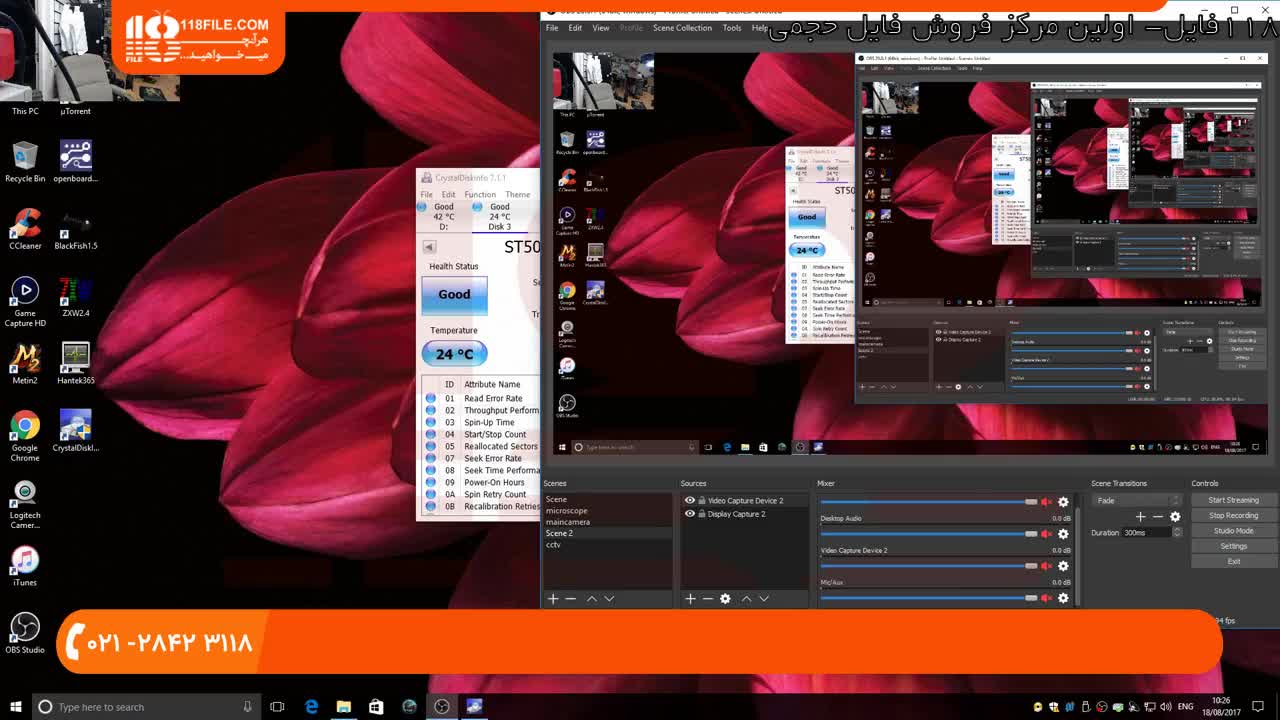Open Studio Mode in OBS controls
Viewport: 1280px width, 720px height.
[1233, 531]
